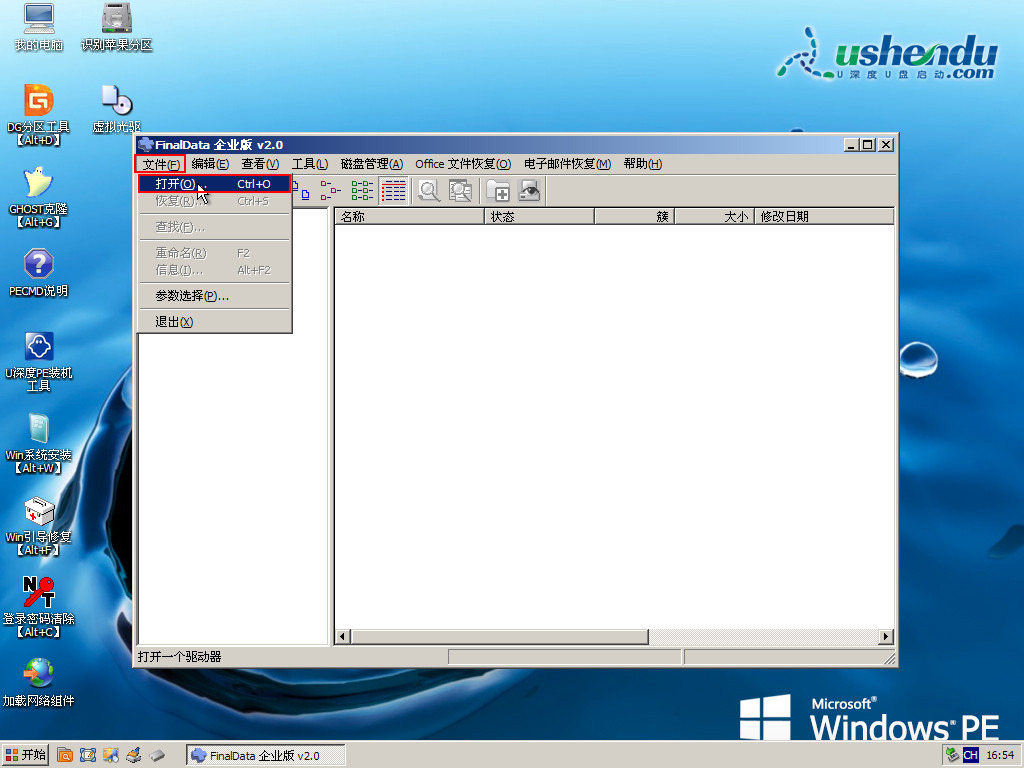Launch GHOST克隆 desktop icon
1024x768 pixels.
(39, 197)
